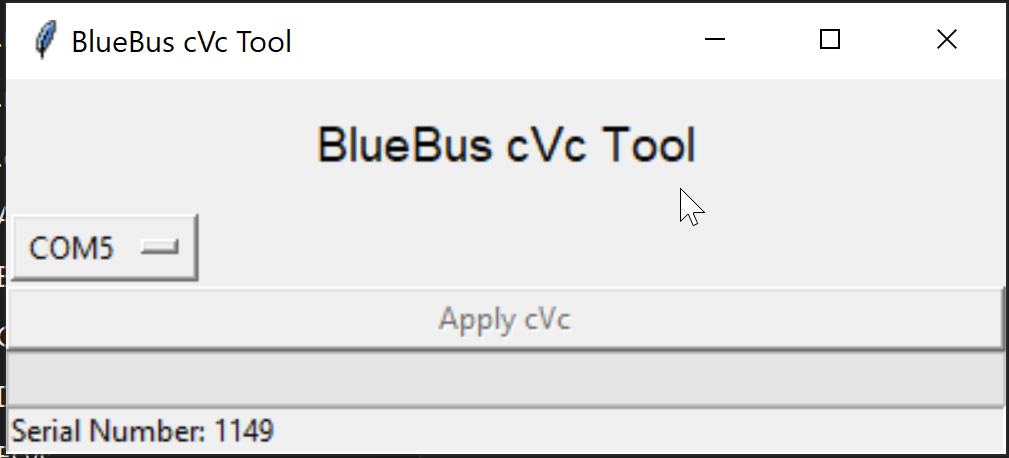Maximize the BlueBus cVc Tool window
This screenshot has width=1009, height=458.
tap(829, 40)
